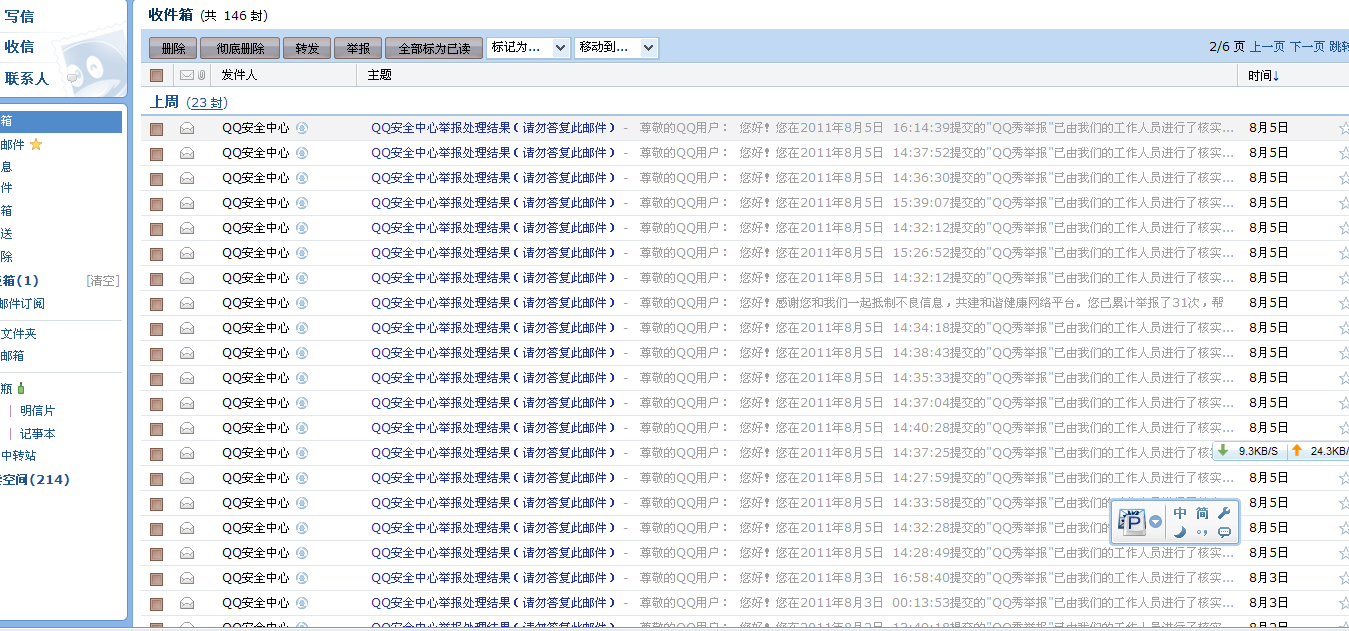Click the green drift bottle icon in sidebar
Screen dimensions: 1349x631
(21, 388)
